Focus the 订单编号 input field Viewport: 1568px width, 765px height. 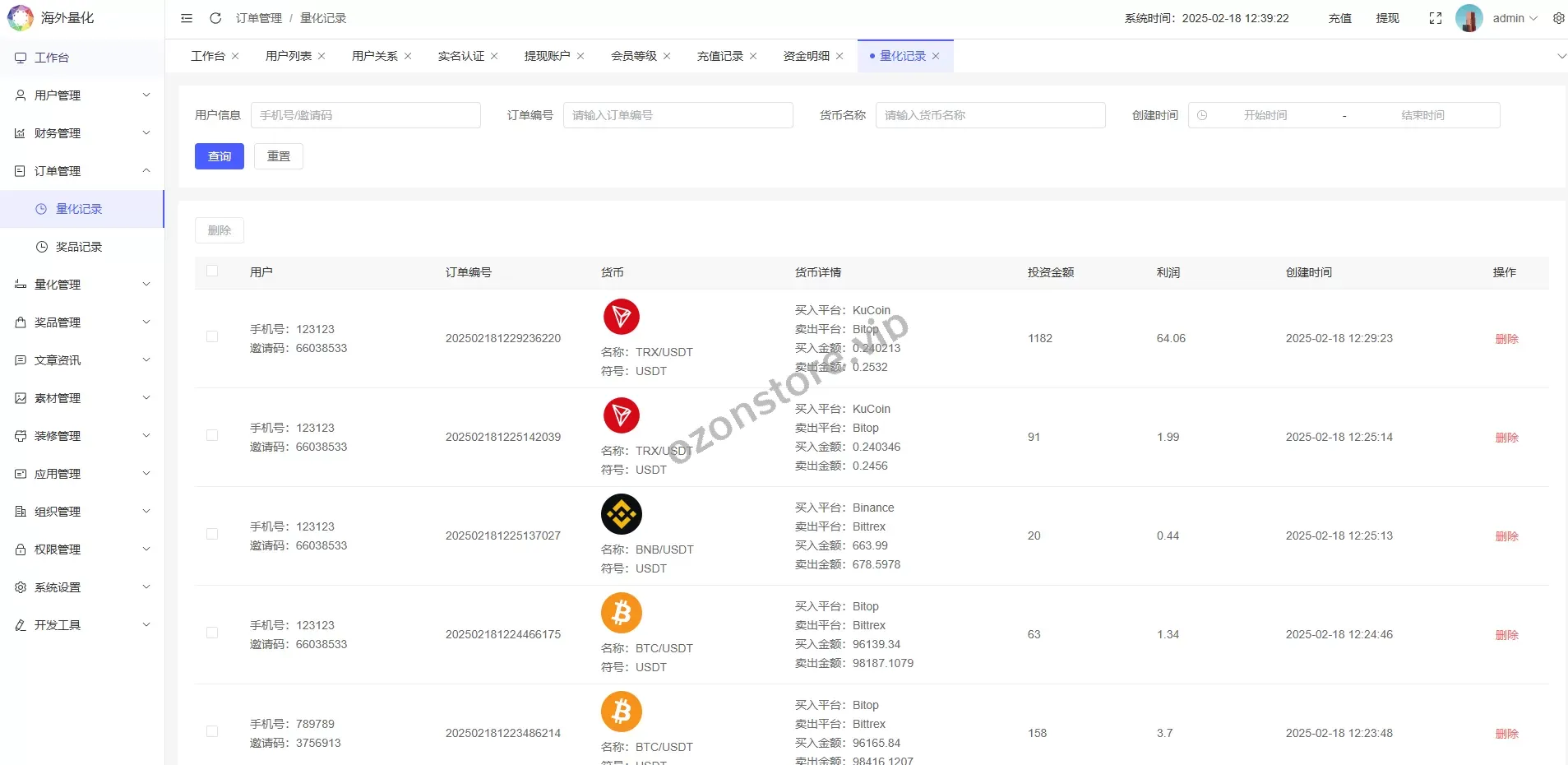click(678, 115)
